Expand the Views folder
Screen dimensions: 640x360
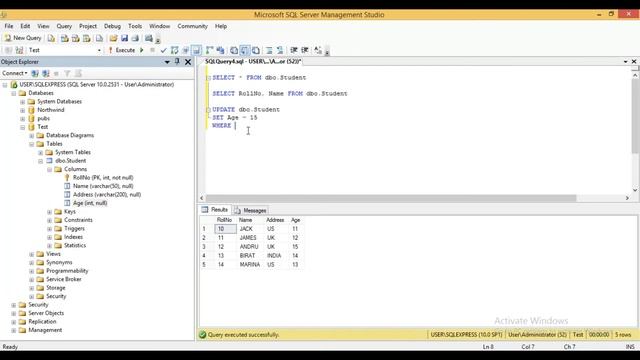pyautogui.click(x=32, y=254)
